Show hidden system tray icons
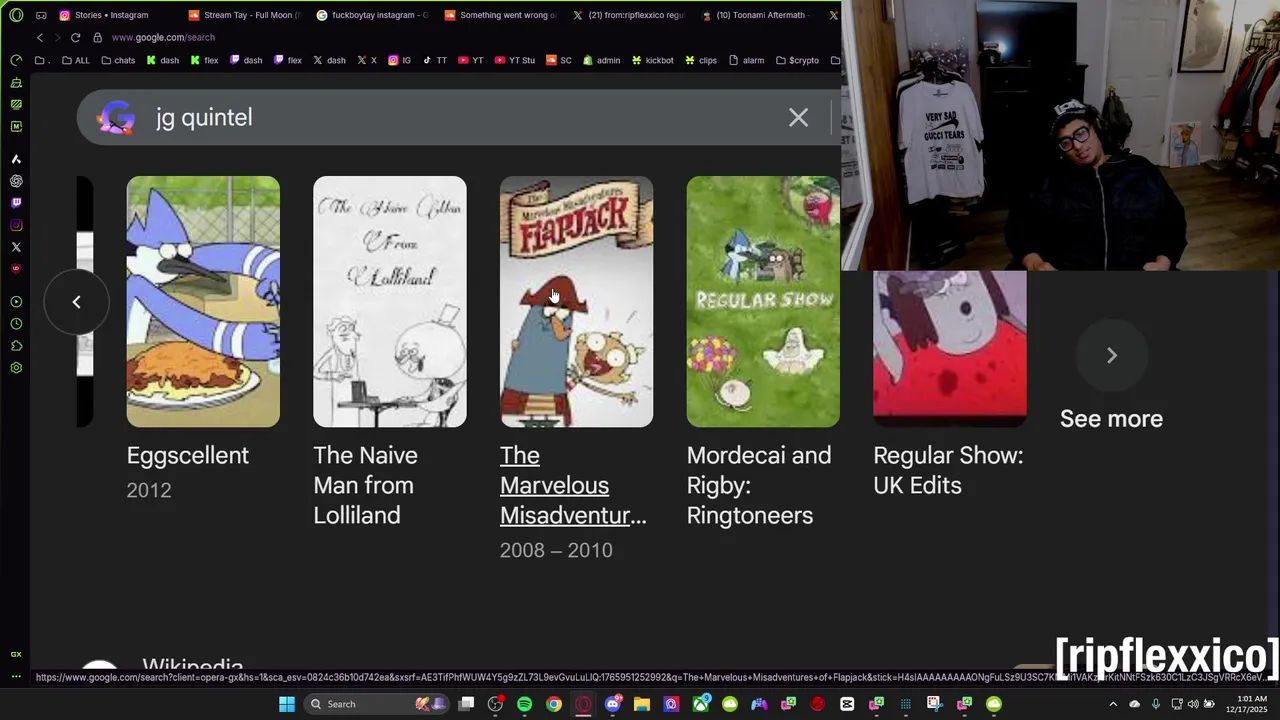The width and height of the screenshot is (1280, 720). click(1113, 704)
